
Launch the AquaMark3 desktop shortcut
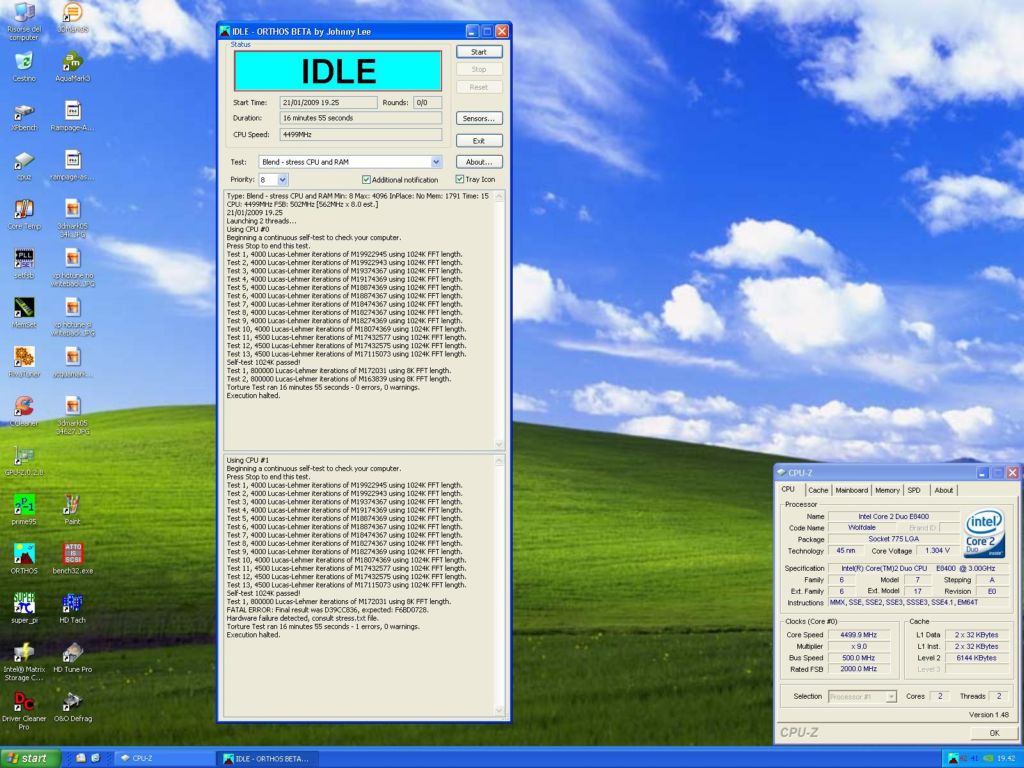pos(72,67)
